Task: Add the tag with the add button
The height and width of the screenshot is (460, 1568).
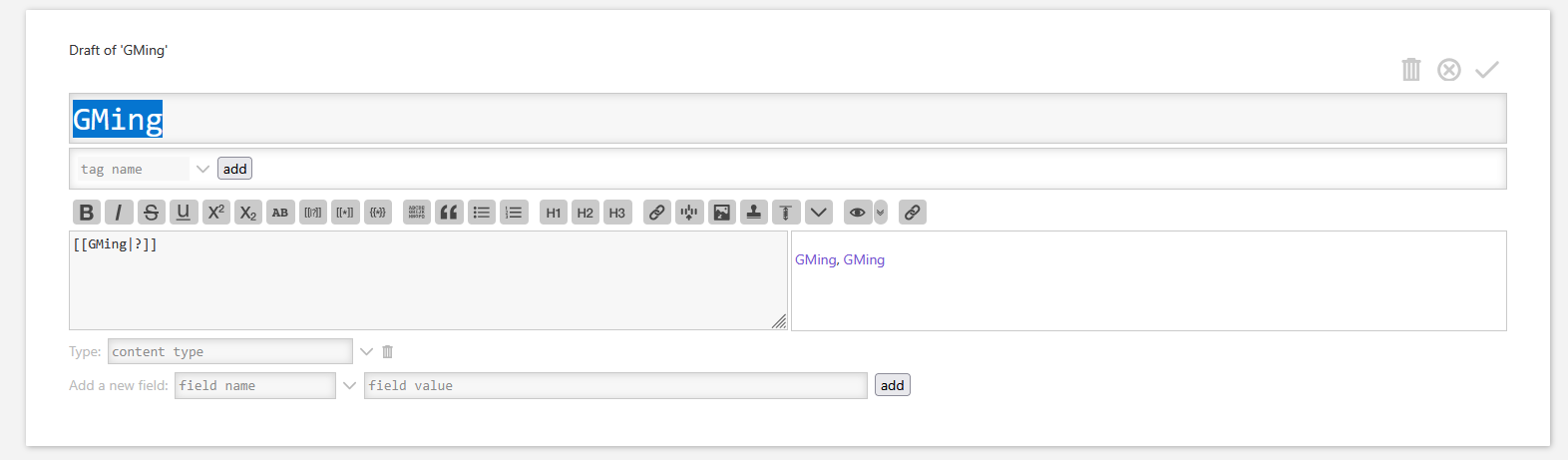Action: click(x=234, y=169)
